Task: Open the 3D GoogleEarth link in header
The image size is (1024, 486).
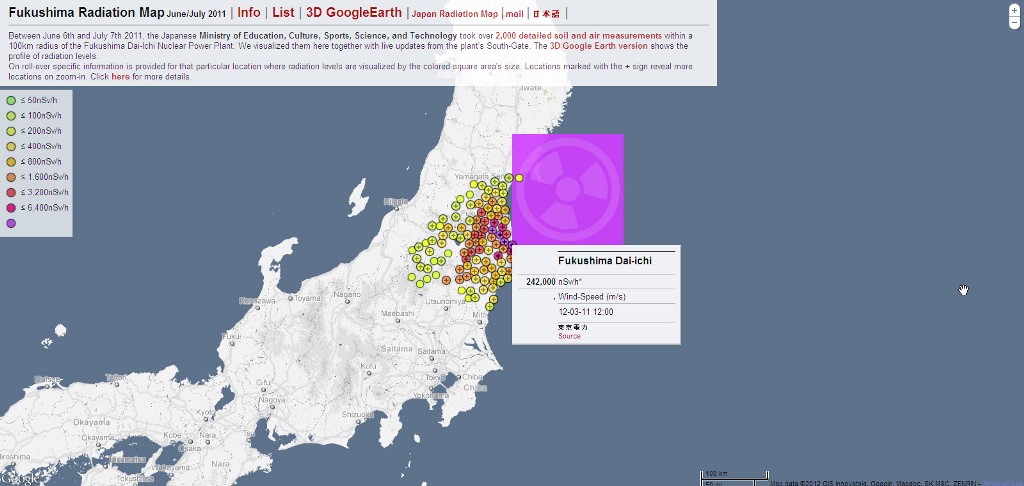Action: pos(354,13)
